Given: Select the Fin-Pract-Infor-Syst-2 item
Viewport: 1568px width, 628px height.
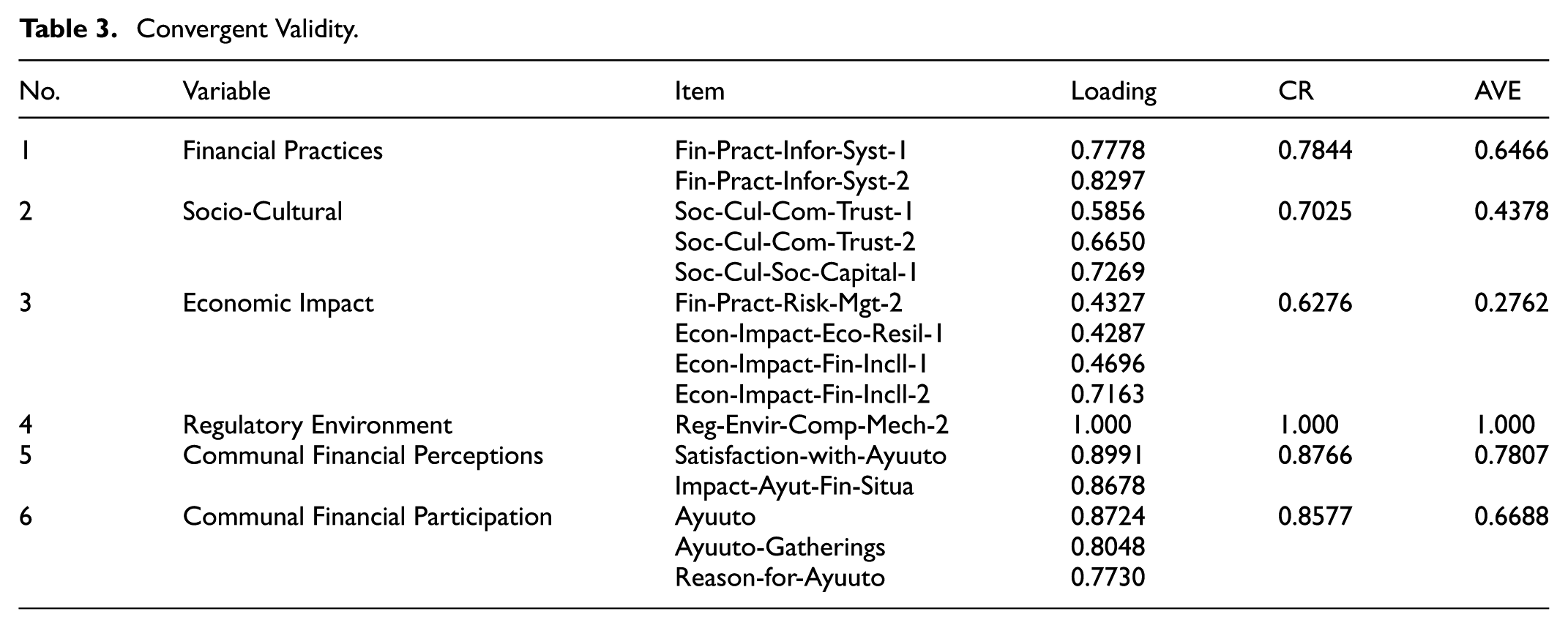Looking at the screenshot, I should pyautogui.click(x=792, y=181).
